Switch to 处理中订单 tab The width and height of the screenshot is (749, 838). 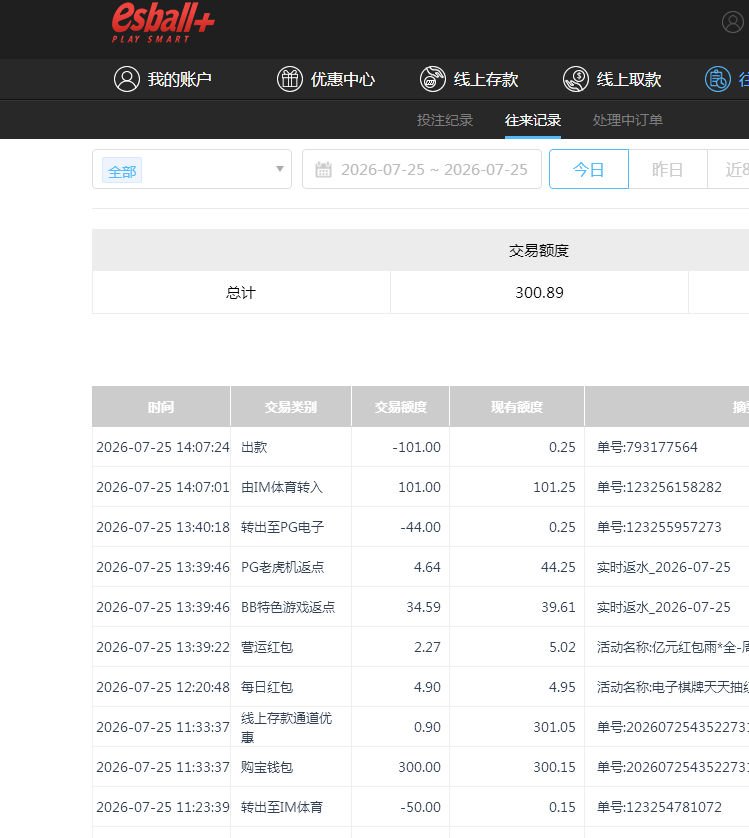628,120
